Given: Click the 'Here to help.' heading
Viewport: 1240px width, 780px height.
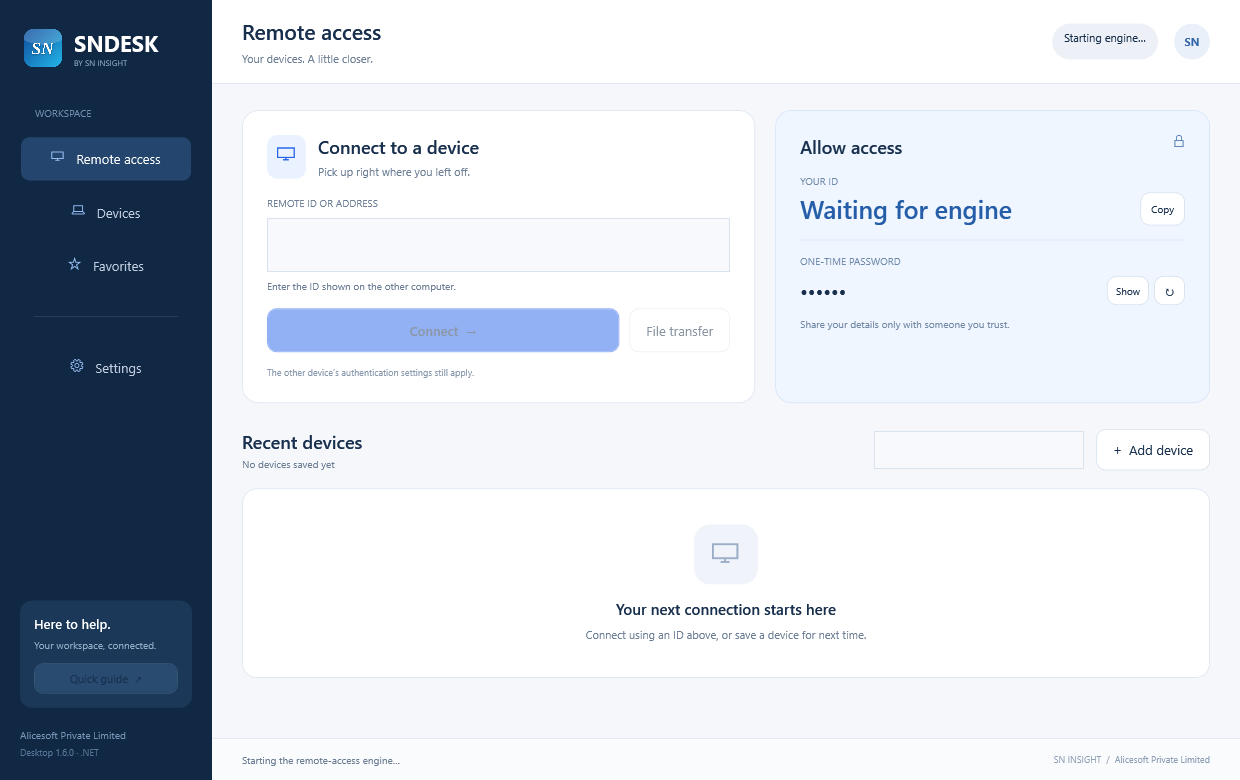Looking at the screenshot, I should coord(72,624).
